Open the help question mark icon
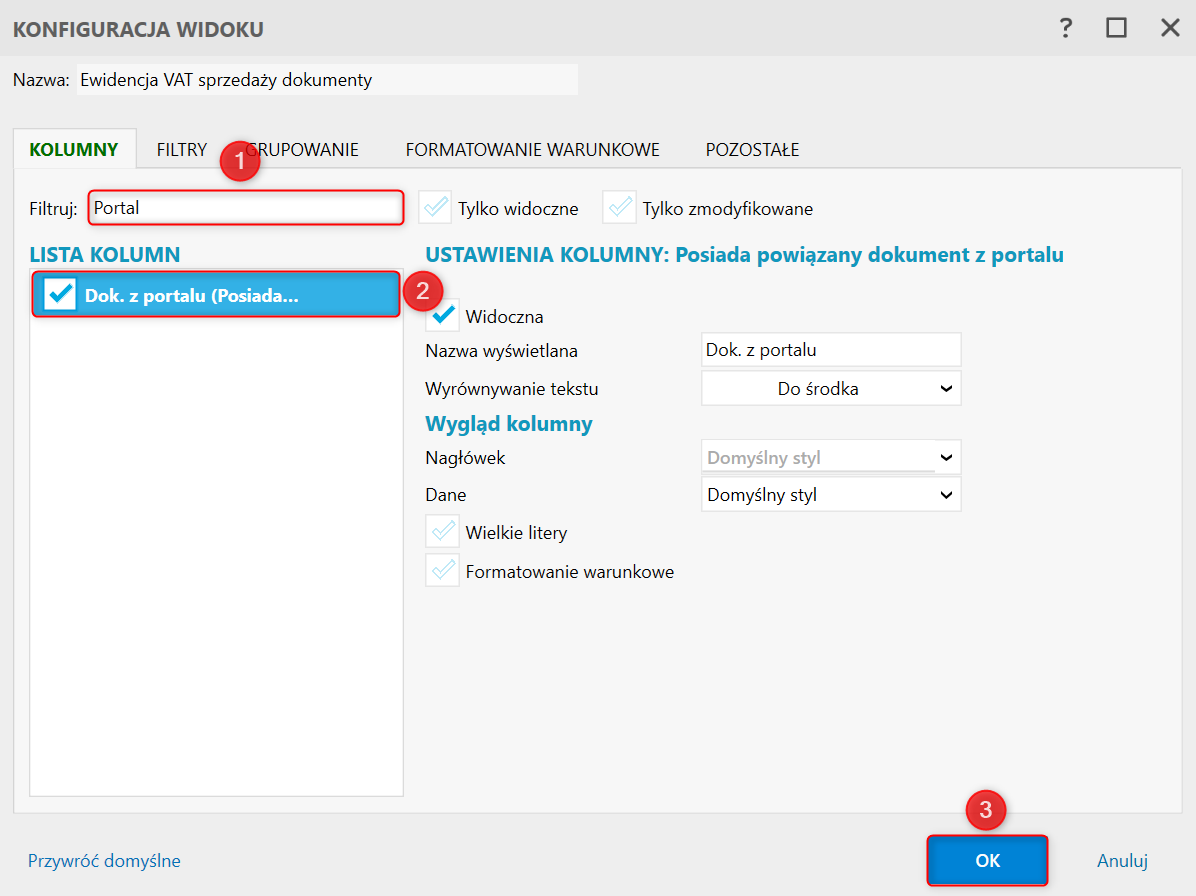The width and height of the screenshot is (1196, 896). click(x=1066, y=28)
